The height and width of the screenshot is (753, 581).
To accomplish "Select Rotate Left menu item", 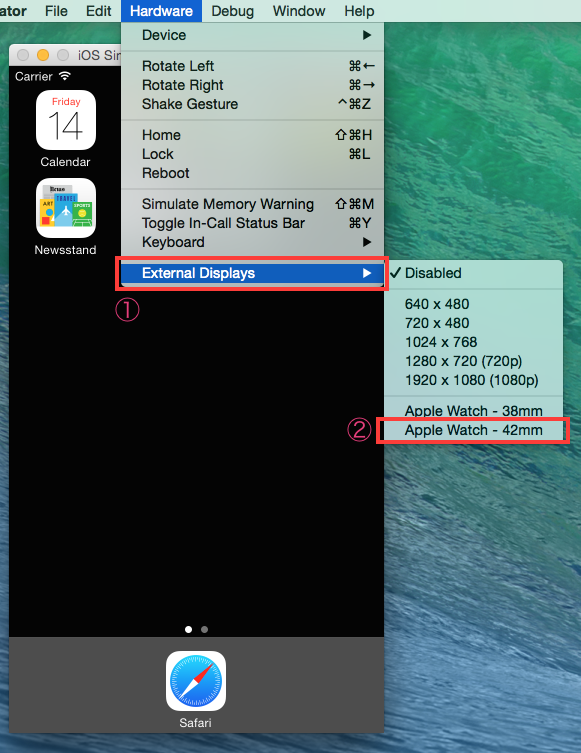I will coord(253,66).
